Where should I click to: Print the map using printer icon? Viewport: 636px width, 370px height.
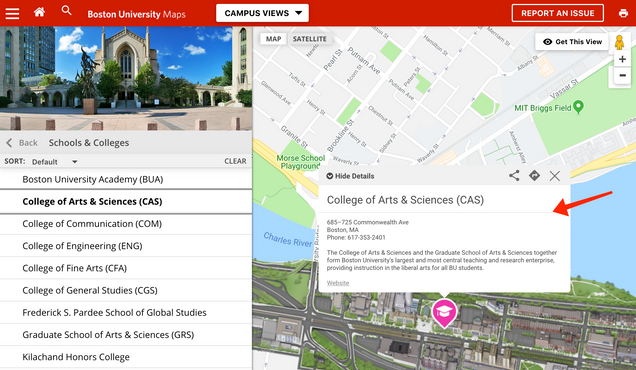(623, 13)
